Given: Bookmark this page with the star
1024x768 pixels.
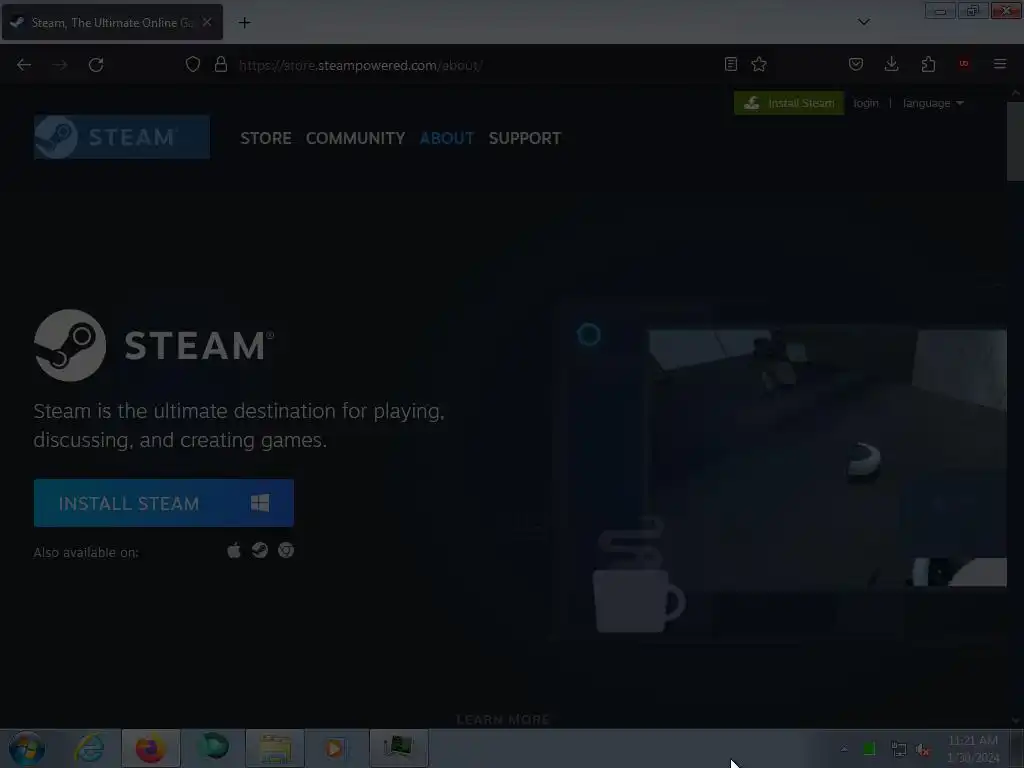Looking at the screenshot, I should tap(759, 64).
